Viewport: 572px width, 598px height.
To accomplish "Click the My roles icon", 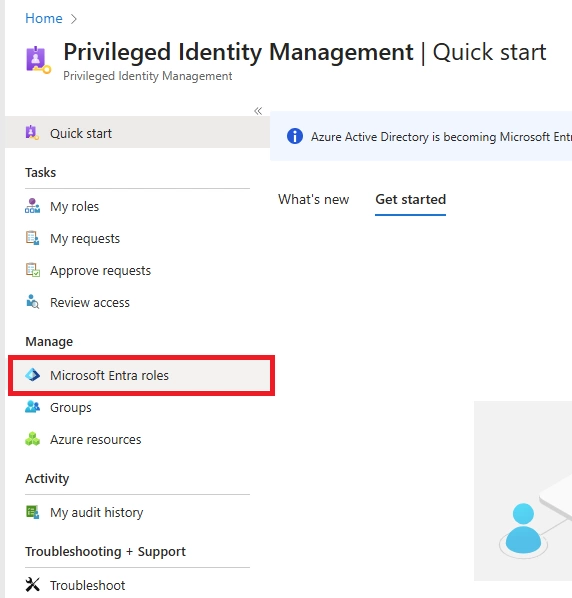I will [32, 206].
